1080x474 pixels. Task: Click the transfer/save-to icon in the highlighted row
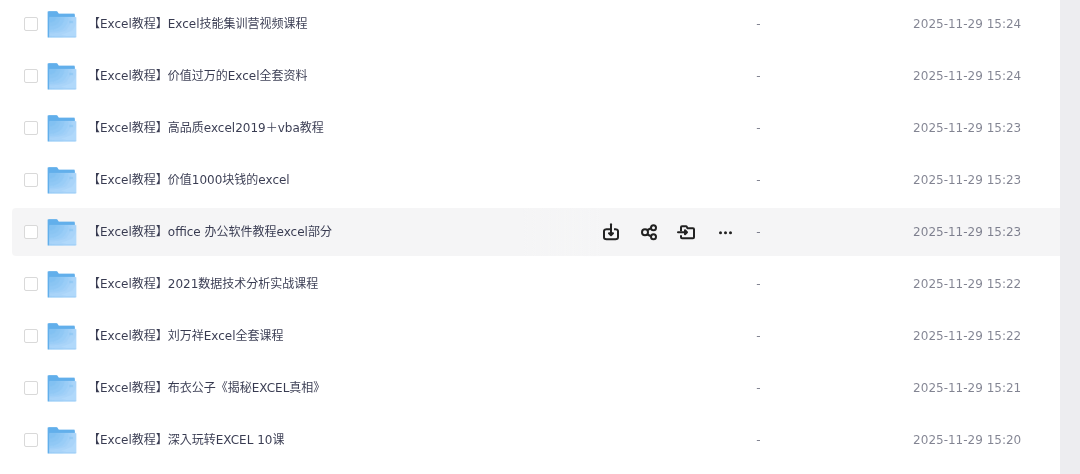pyautogui.click(x=687, y=232)
